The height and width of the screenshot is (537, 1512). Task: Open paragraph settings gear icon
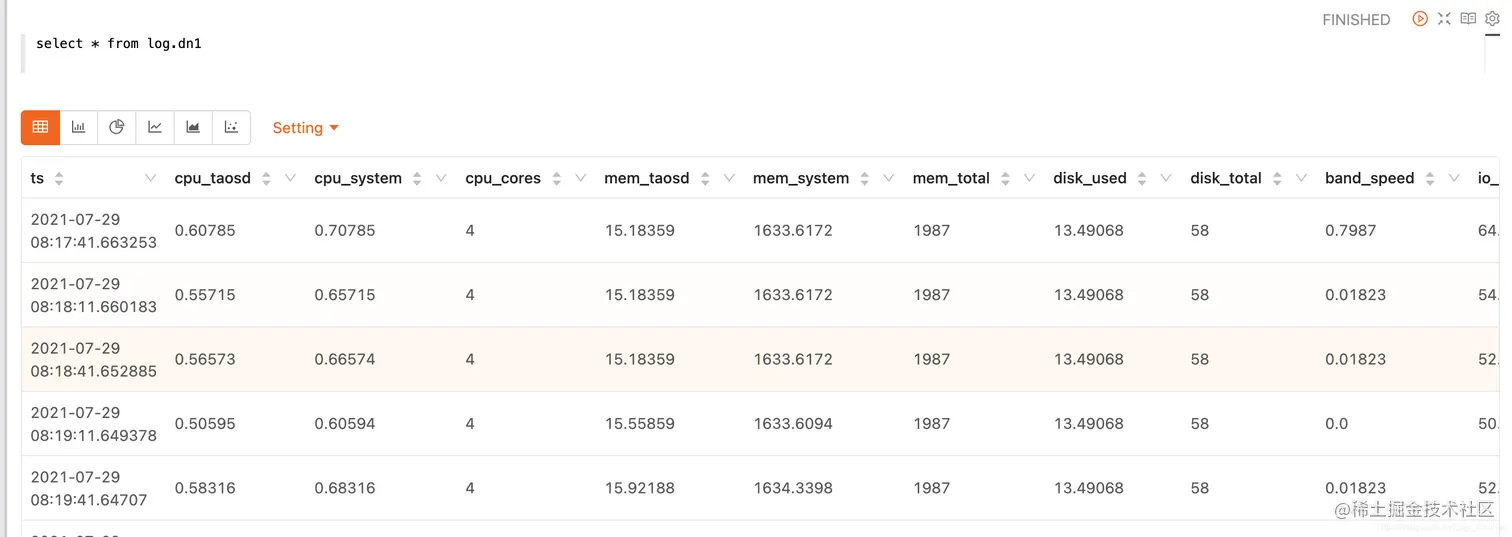1492,19
